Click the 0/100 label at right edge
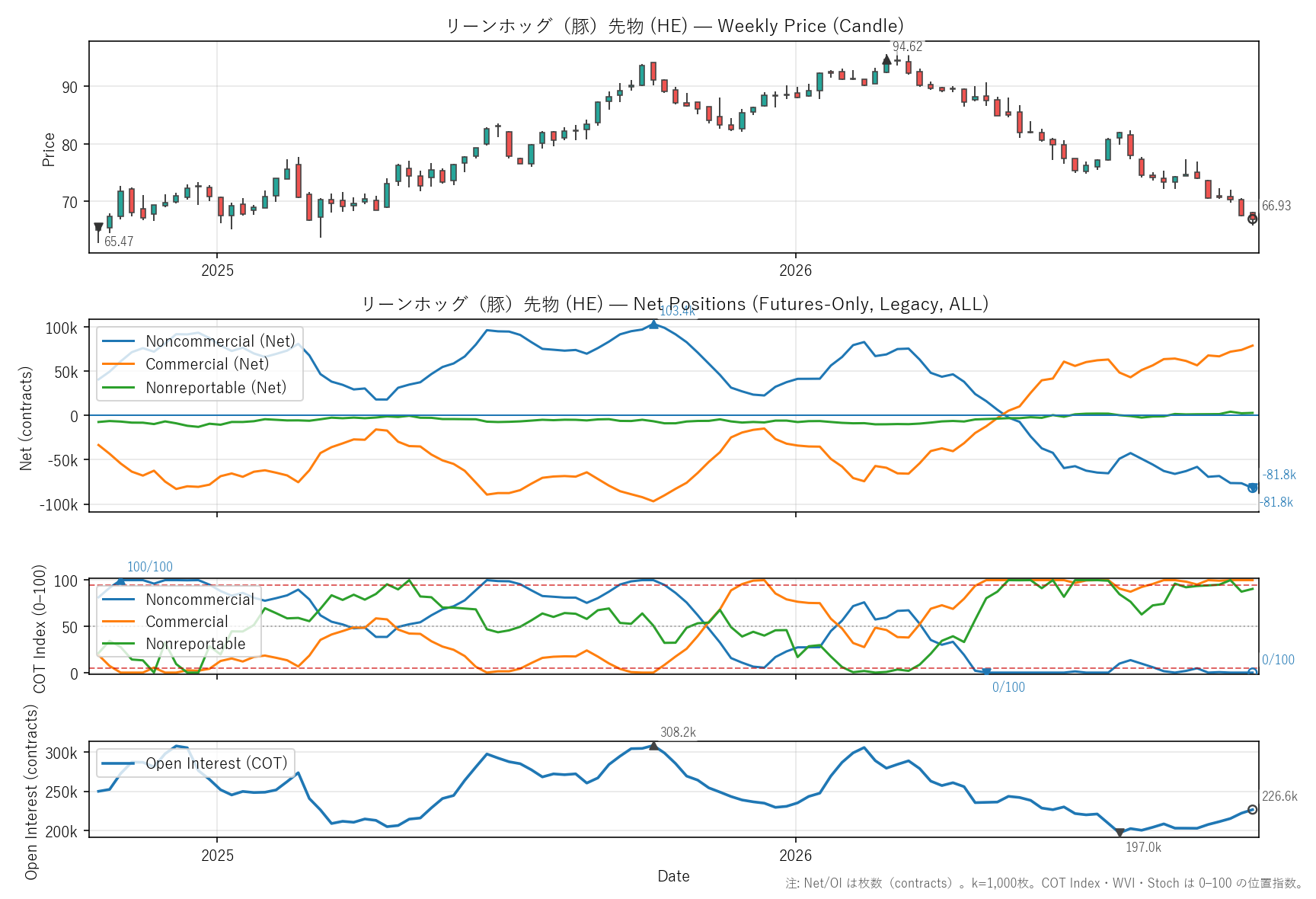The width and height of the screenshot is (1316, 899). point(1278,660)
